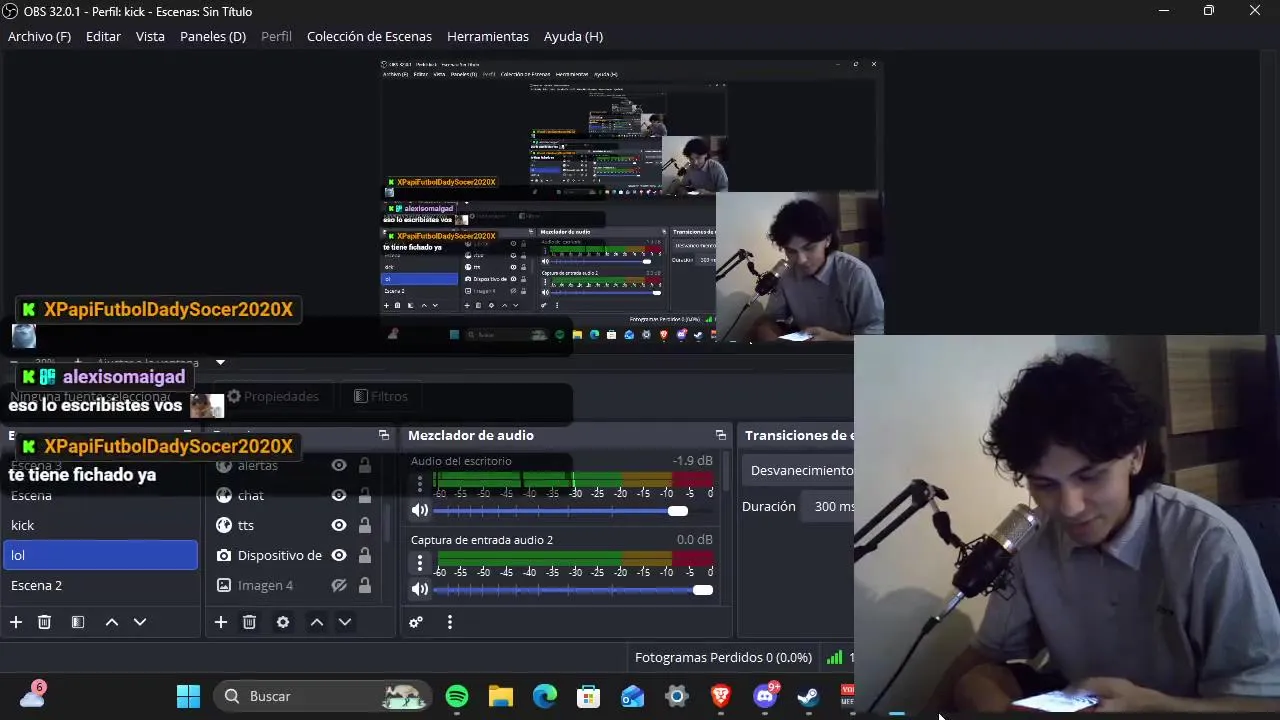Viewport: 1280px width, 720px height.
Task: Click the image icon of Imagen 4 source
Action: tap(224, 585)
